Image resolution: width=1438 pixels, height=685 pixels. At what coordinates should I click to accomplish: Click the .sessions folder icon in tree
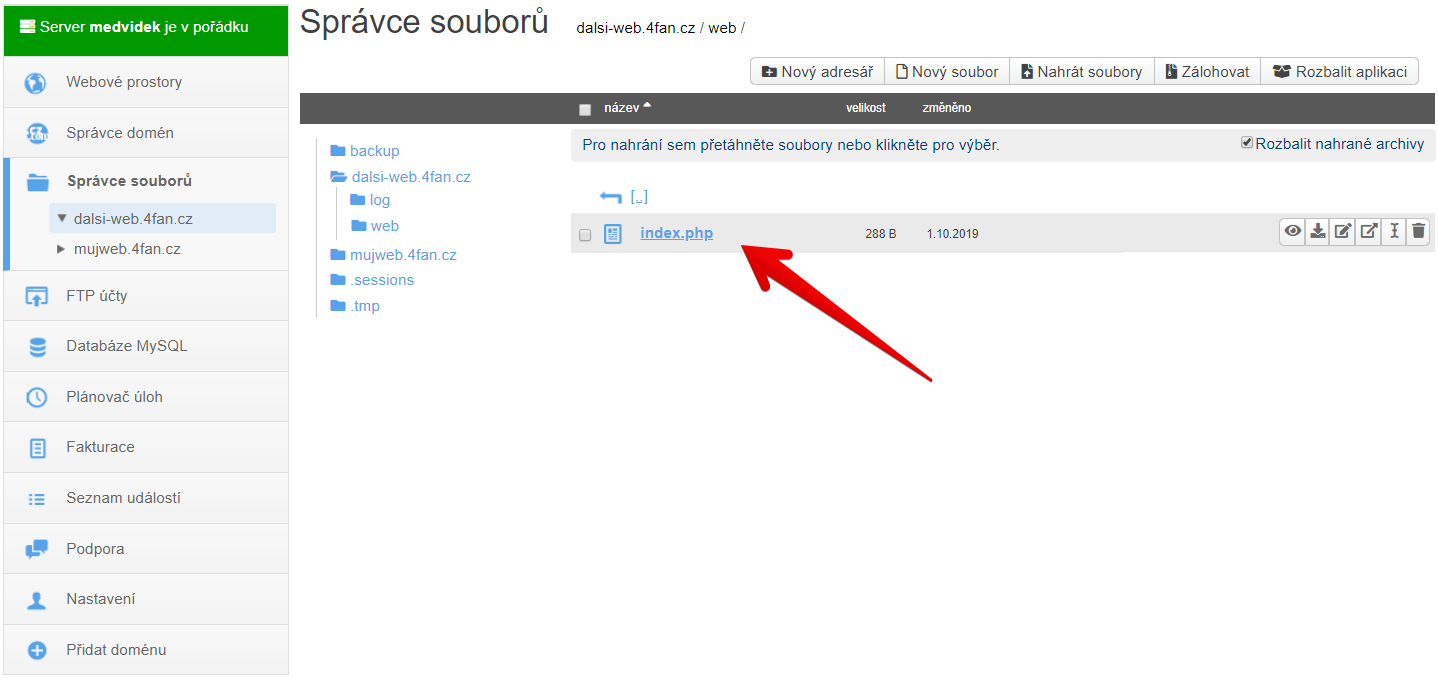coord(338,280)
